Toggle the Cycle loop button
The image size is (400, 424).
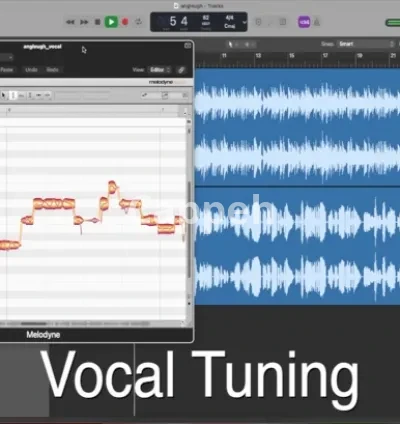tap(138, 22)
